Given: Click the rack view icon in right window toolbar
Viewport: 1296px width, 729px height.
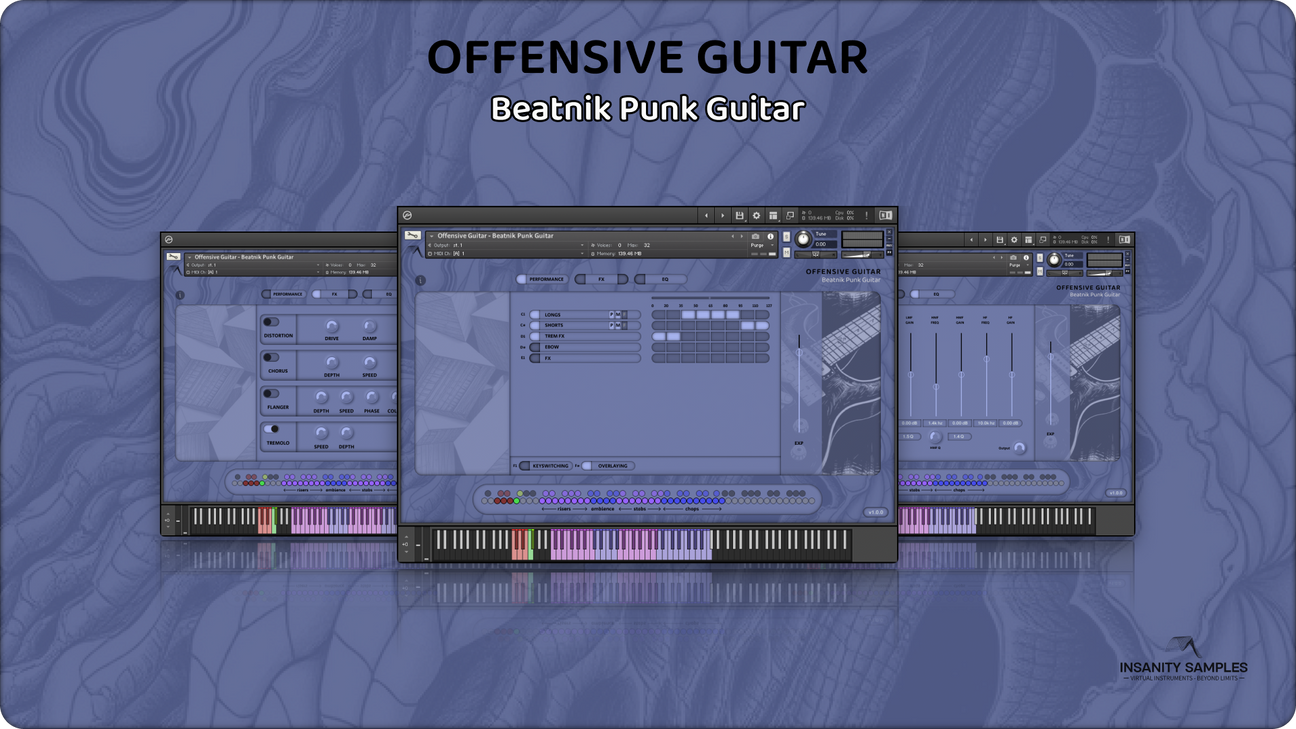Looking at the screenshot, I should 1028,240.
